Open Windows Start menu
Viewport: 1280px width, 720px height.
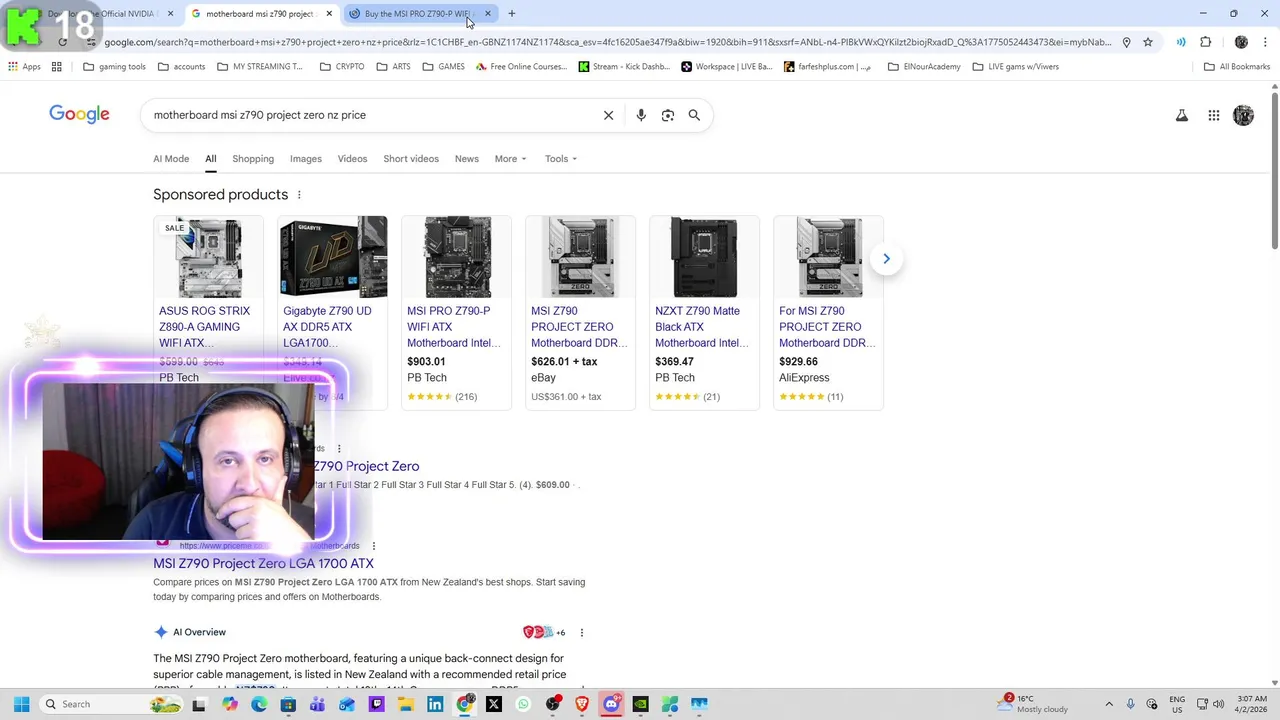(21, 704)
